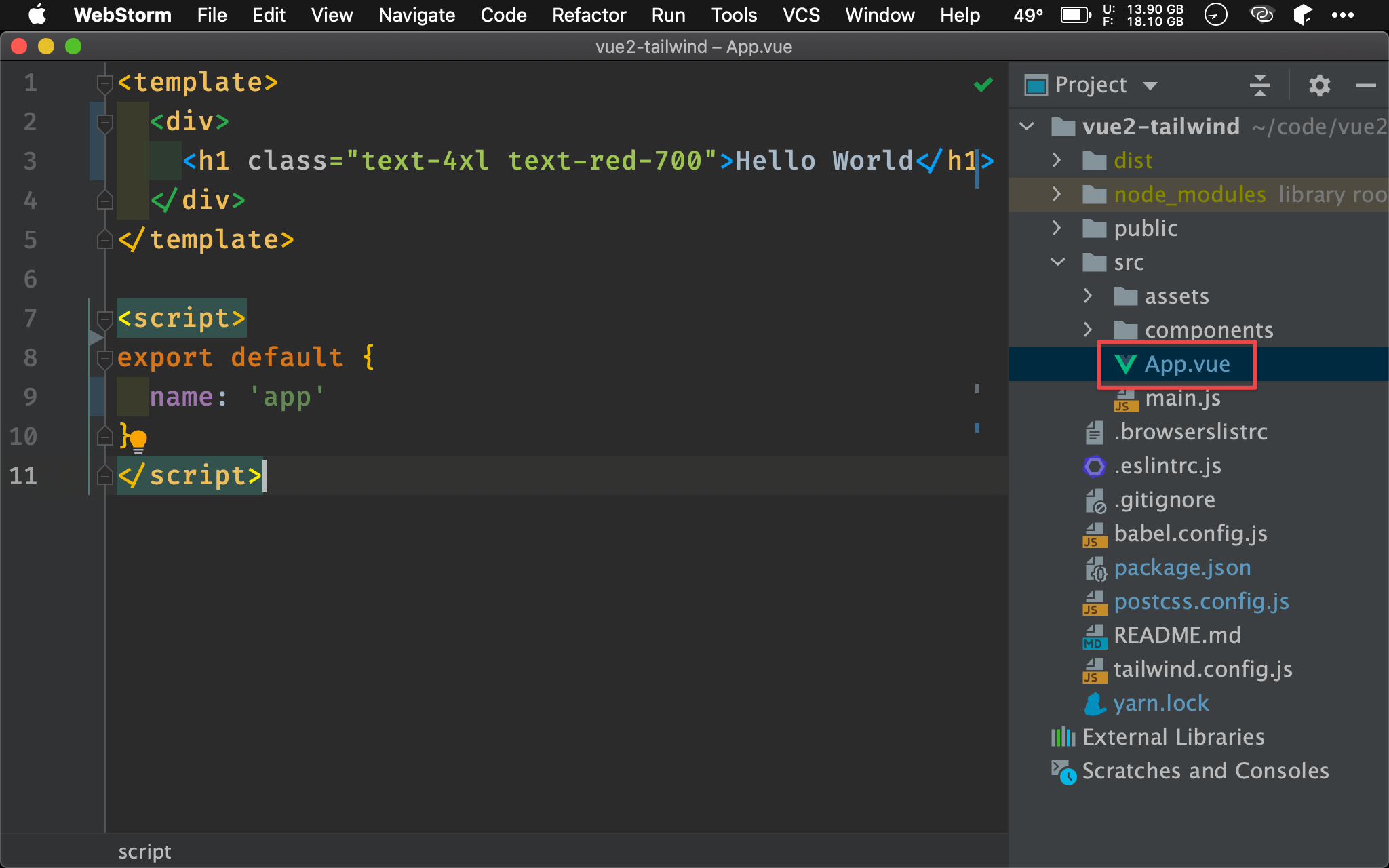The image size is (1389, 868).
Task: Fold the template tag on line 1
Action: (104, 84)
